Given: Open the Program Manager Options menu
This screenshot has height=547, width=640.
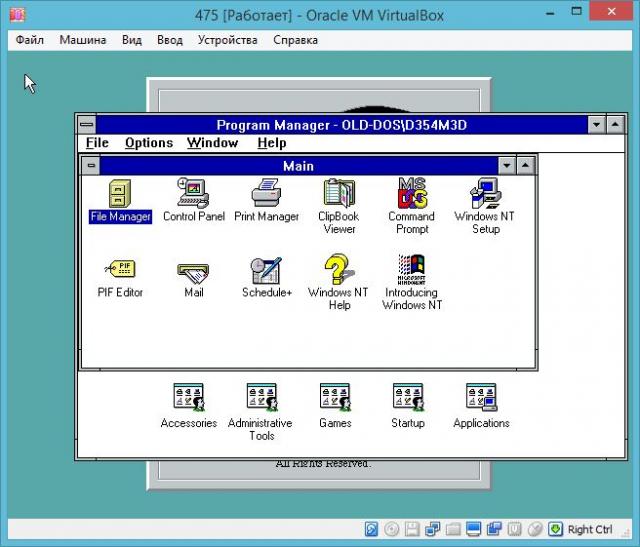Looking at the screenshot, I should (x=149, y=143).
